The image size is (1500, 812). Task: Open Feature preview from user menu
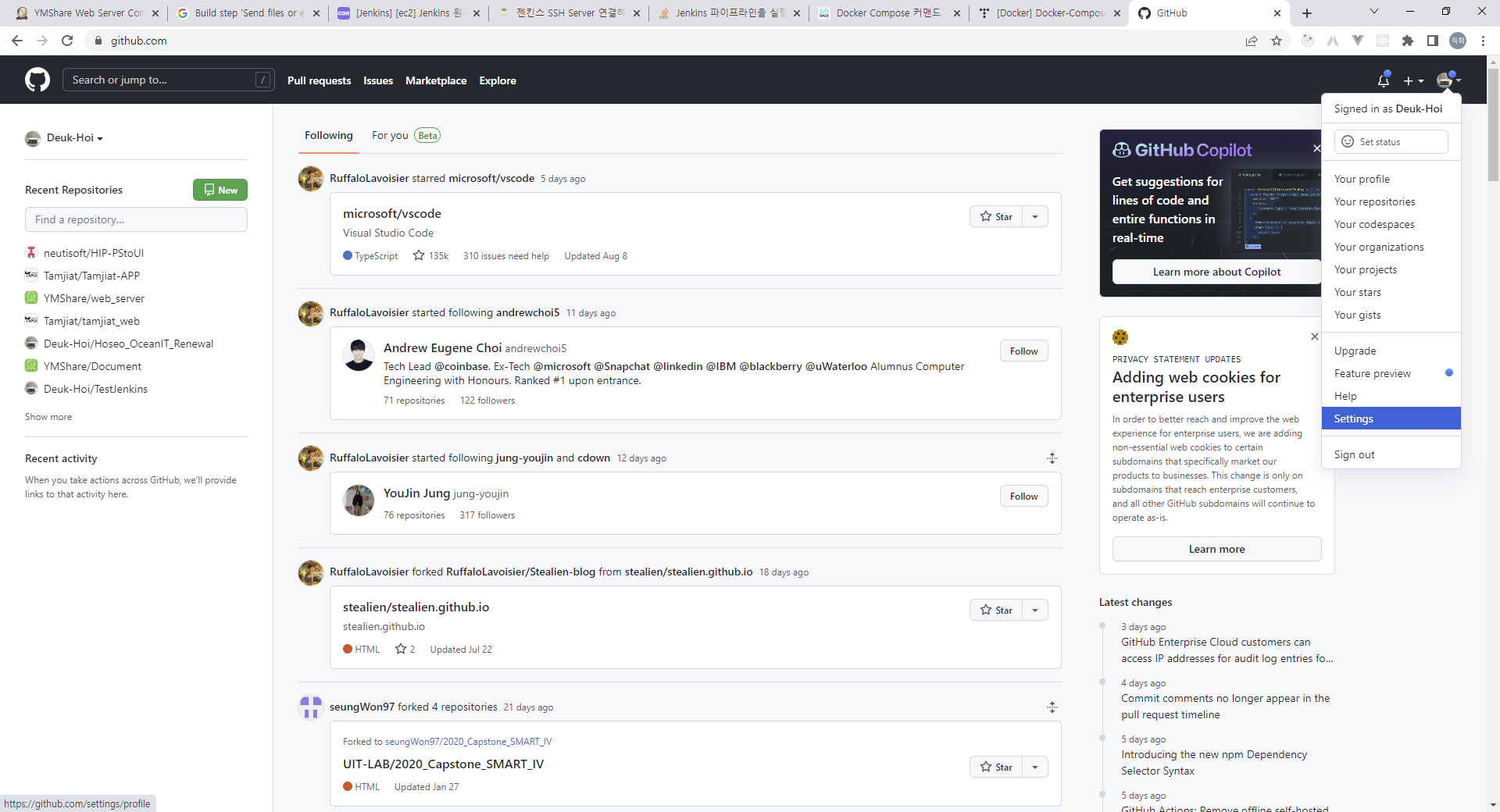click(1391, 373)
